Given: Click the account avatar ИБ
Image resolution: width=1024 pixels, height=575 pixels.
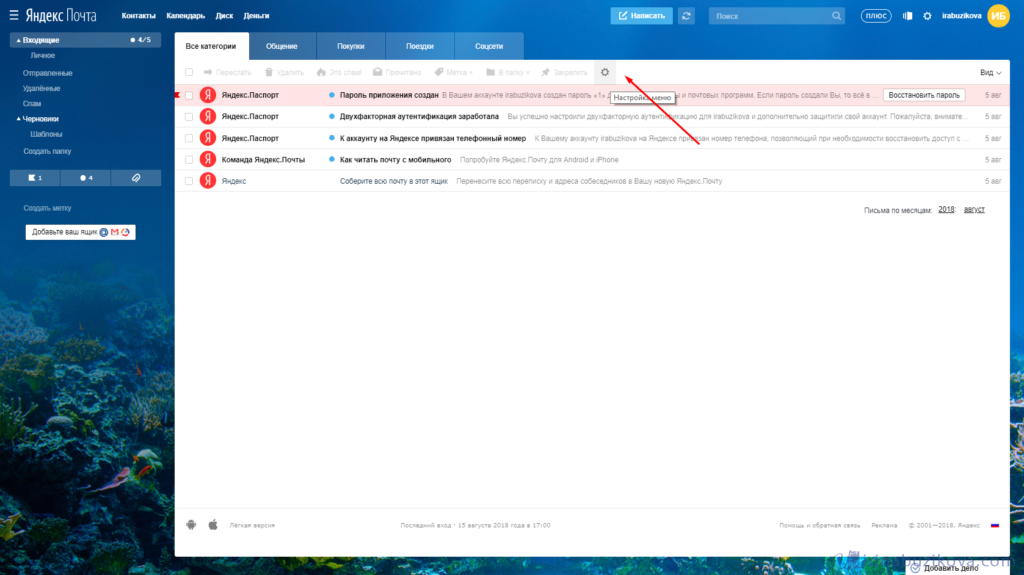Looking at the screenshot, I should coord(998,16).
